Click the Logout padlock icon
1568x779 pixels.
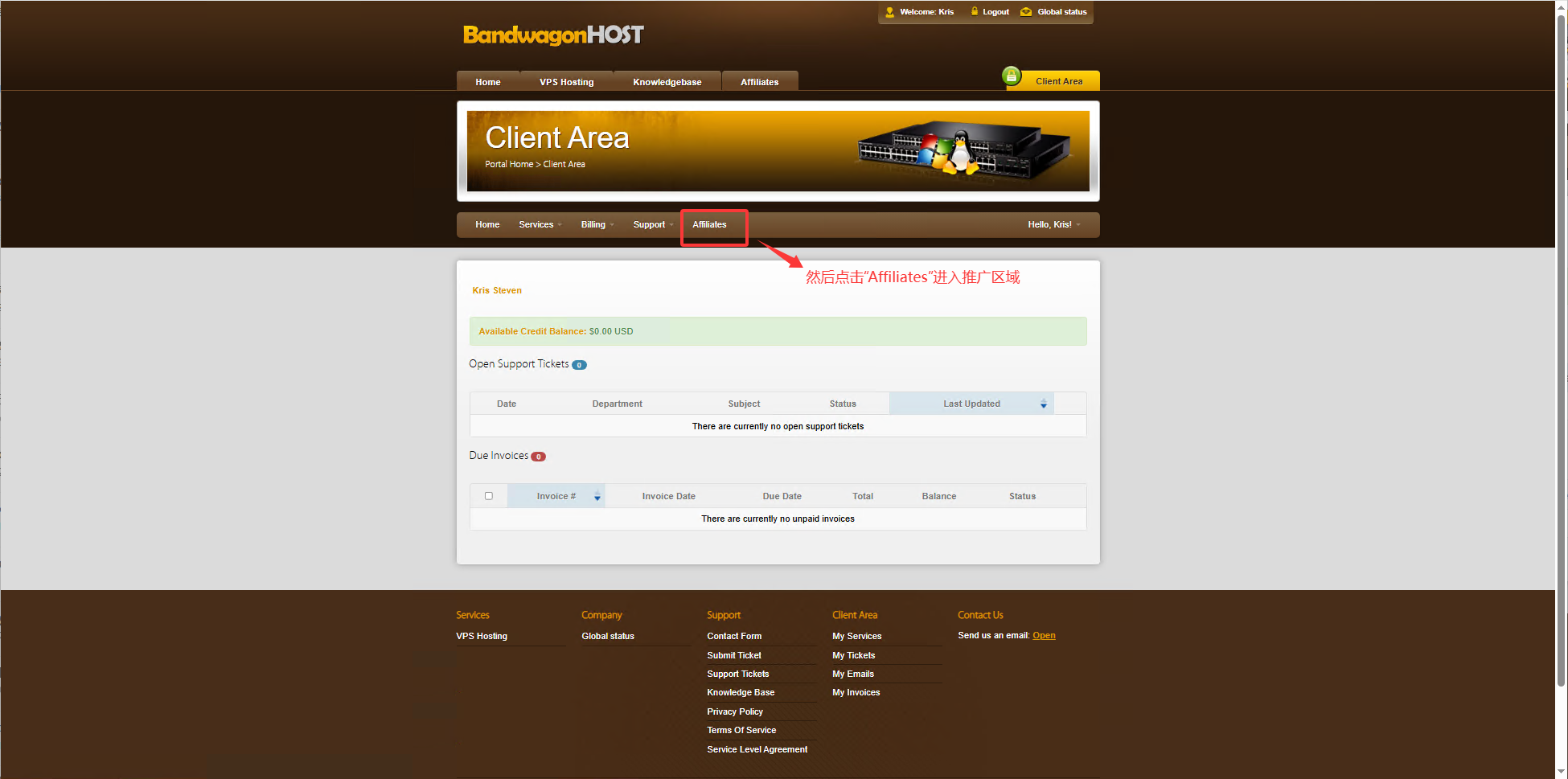tap(975, 12)
